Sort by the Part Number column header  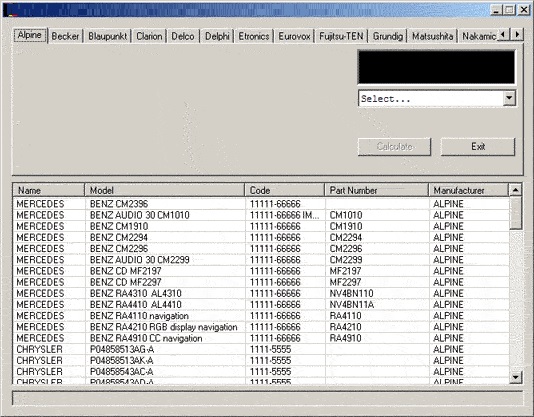pos(377,190)
